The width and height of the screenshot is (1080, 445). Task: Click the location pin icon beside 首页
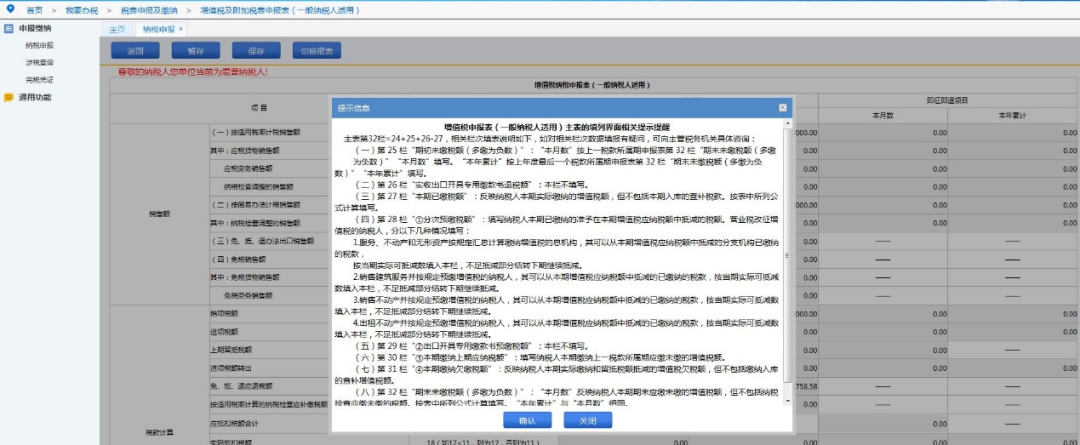coord(10,8)
